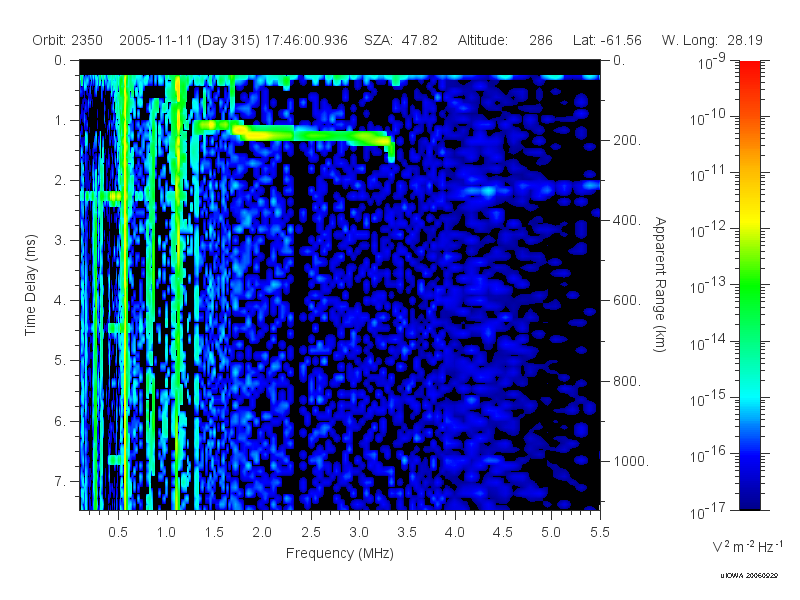
Task: Click the V² m⁻² Hz⁻¹ units label
Action: (747, 546)
